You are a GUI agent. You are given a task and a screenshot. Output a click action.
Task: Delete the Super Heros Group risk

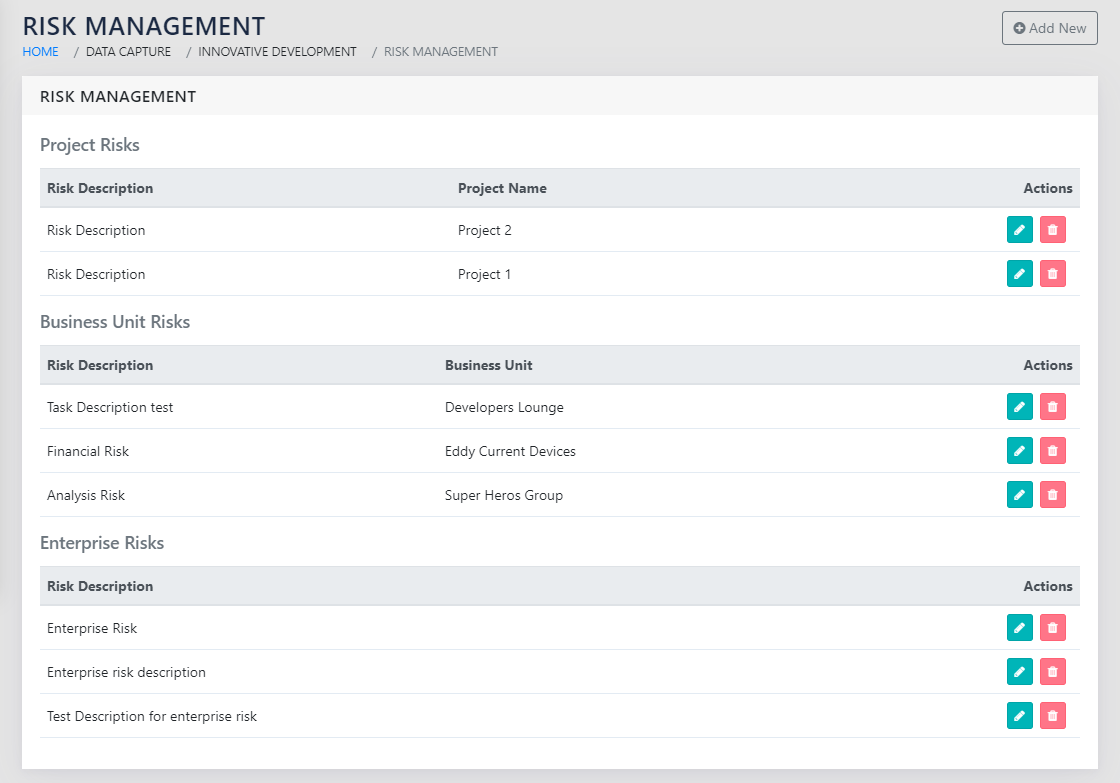(x=1052, y=495)
